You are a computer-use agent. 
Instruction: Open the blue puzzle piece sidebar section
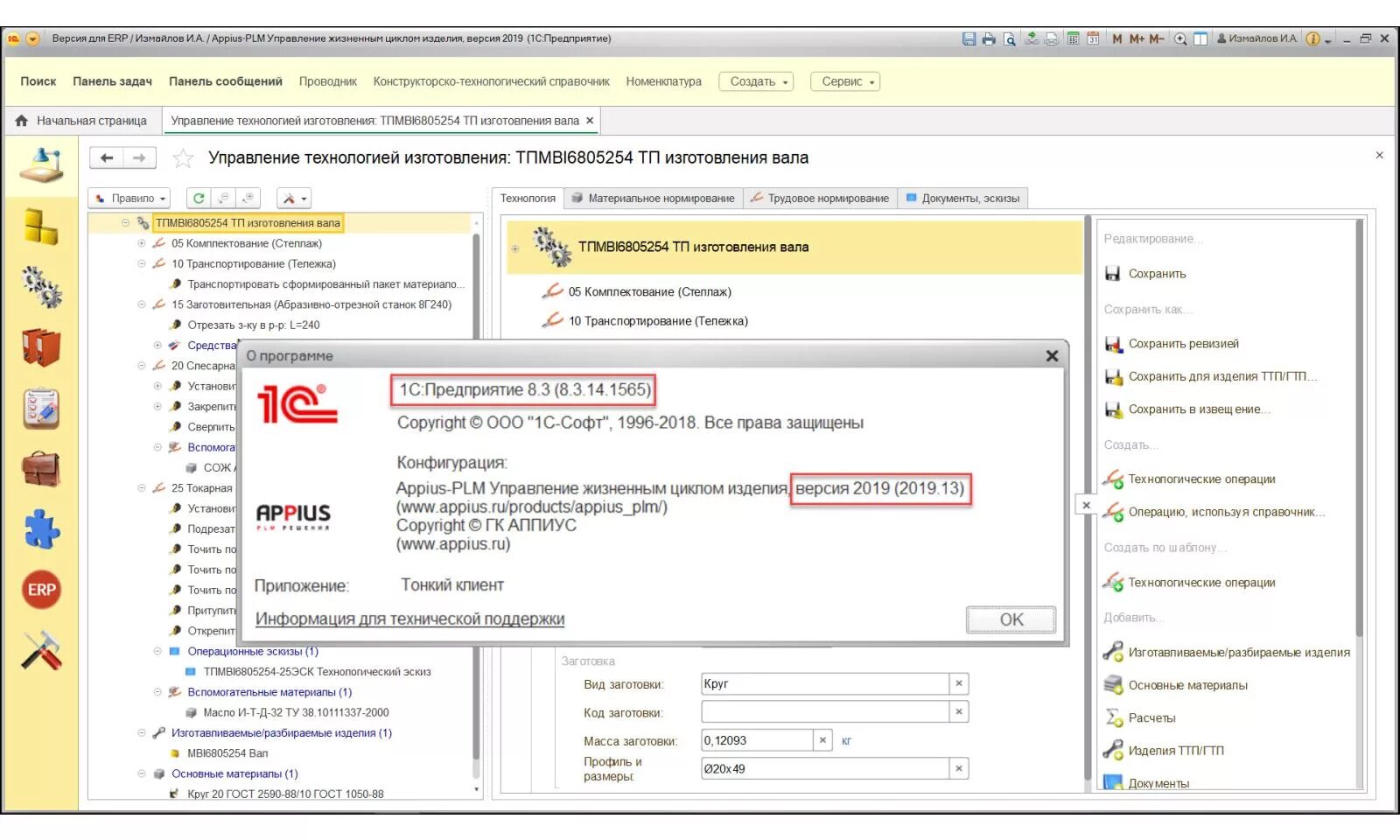(x=41, y=529)
